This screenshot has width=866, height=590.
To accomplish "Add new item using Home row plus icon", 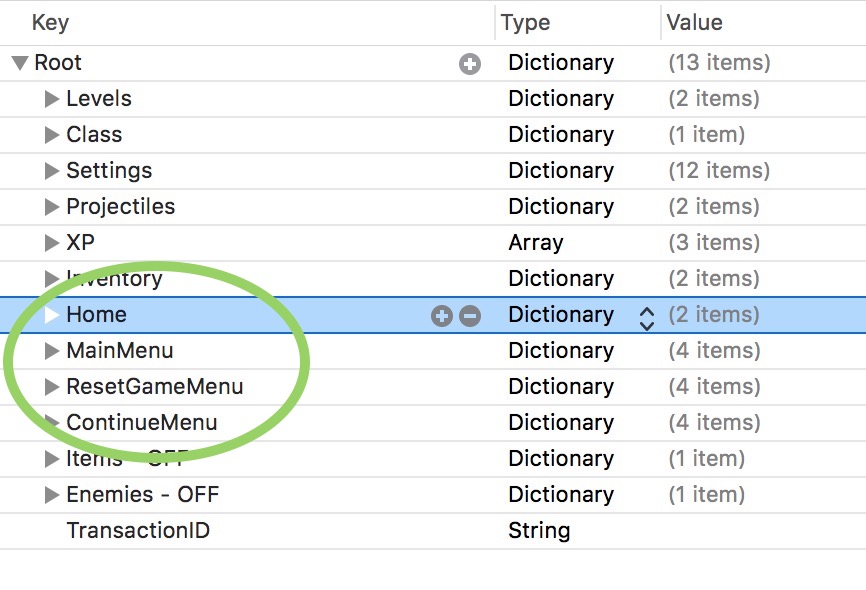I will 441,316.
